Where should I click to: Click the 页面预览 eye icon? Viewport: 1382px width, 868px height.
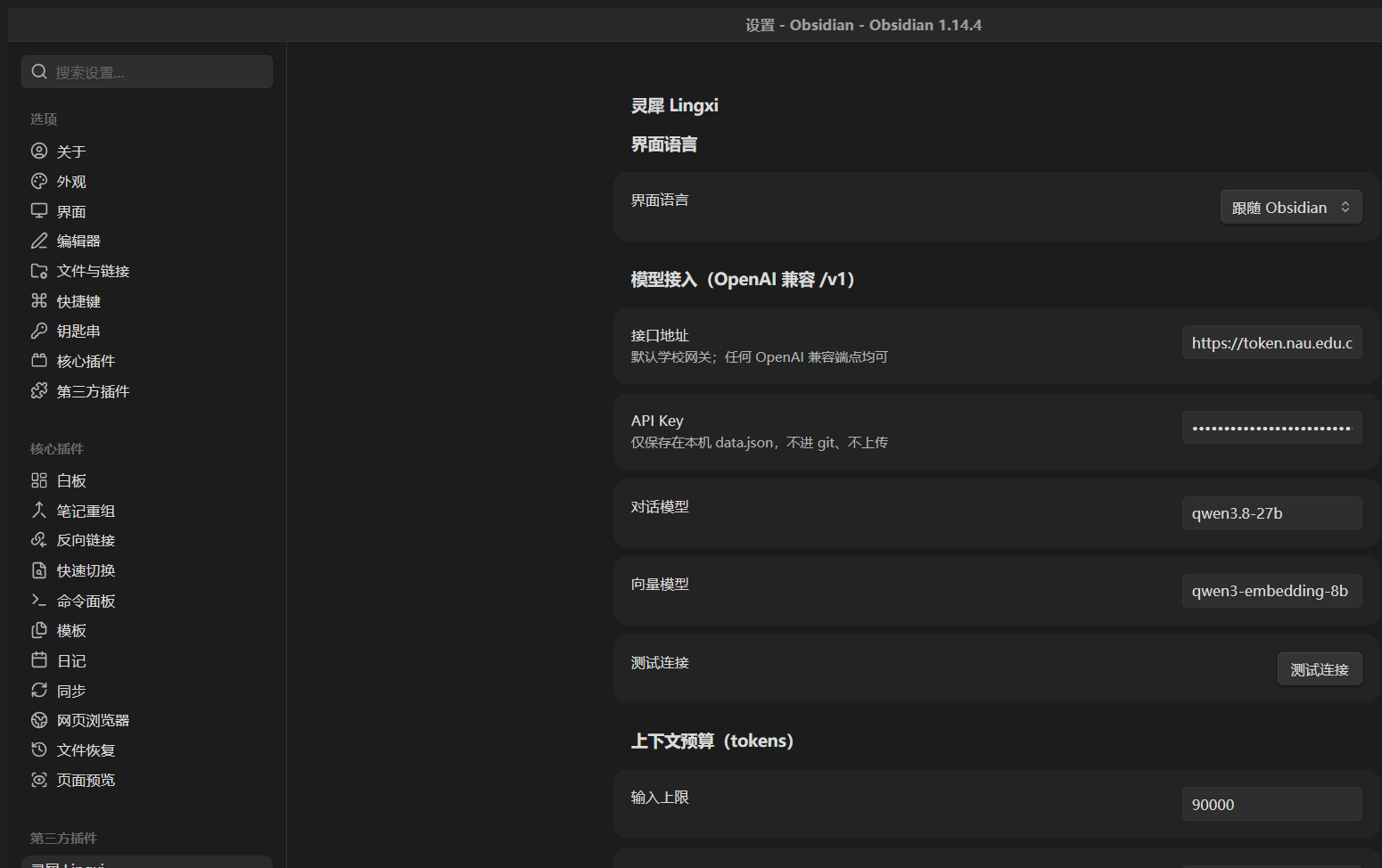pyautogui.click(x=39, y=780)
